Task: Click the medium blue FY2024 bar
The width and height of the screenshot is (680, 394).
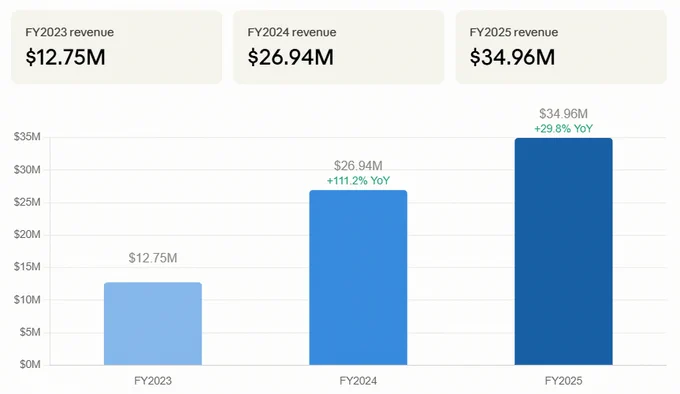Action: tap(358, 277)
